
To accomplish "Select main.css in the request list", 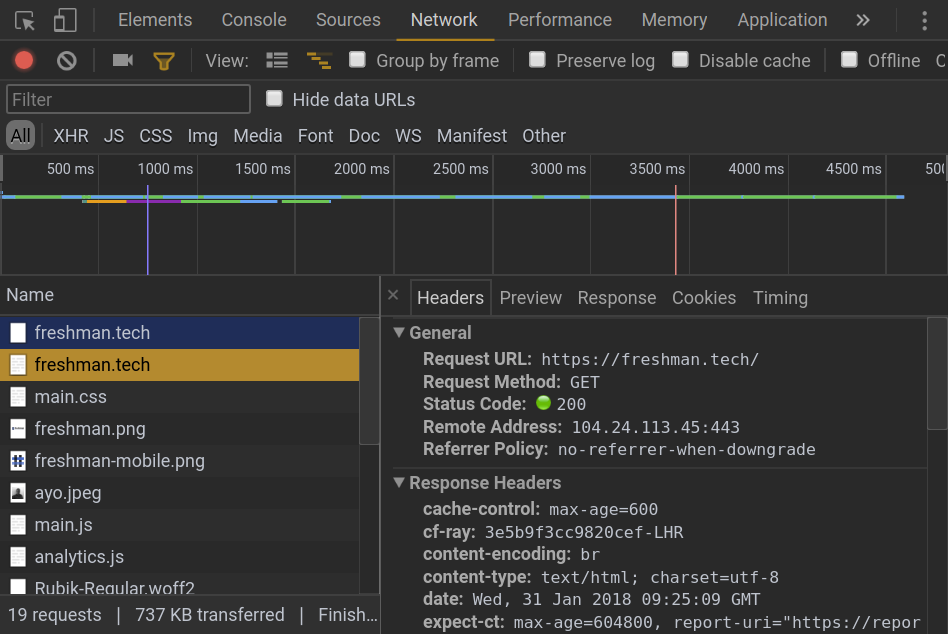I will point(70,397).
